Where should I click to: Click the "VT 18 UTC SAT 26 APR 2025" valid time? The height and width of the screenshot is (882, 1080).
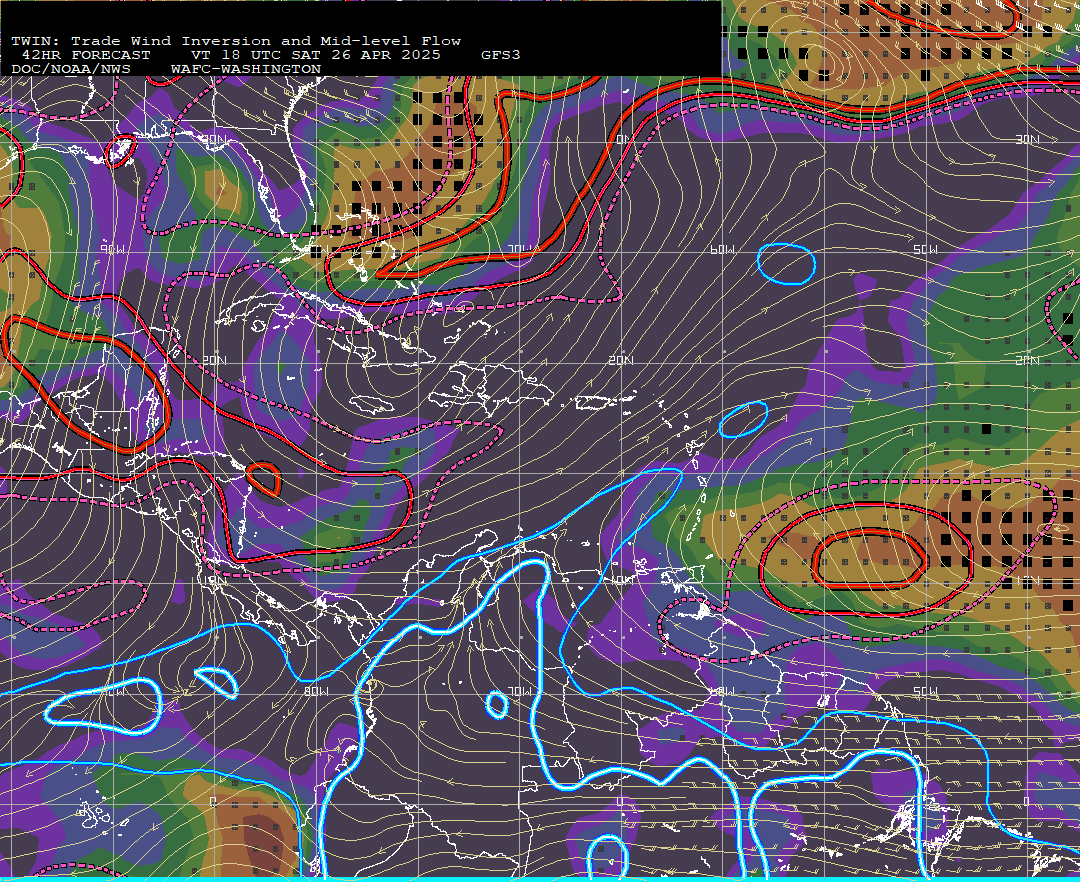315,55
